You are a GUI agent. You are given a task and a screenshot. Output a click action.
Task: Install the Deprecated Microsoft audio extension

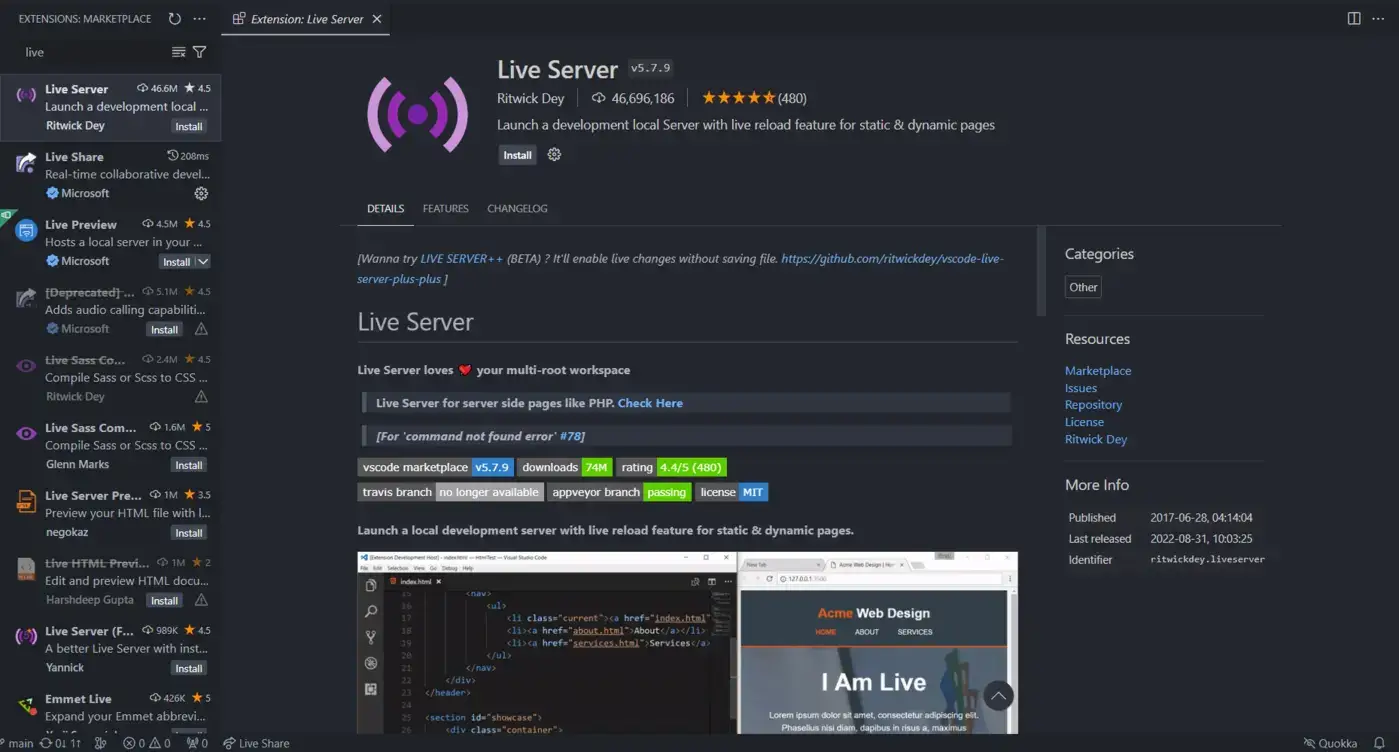click(x=164, y=329)
